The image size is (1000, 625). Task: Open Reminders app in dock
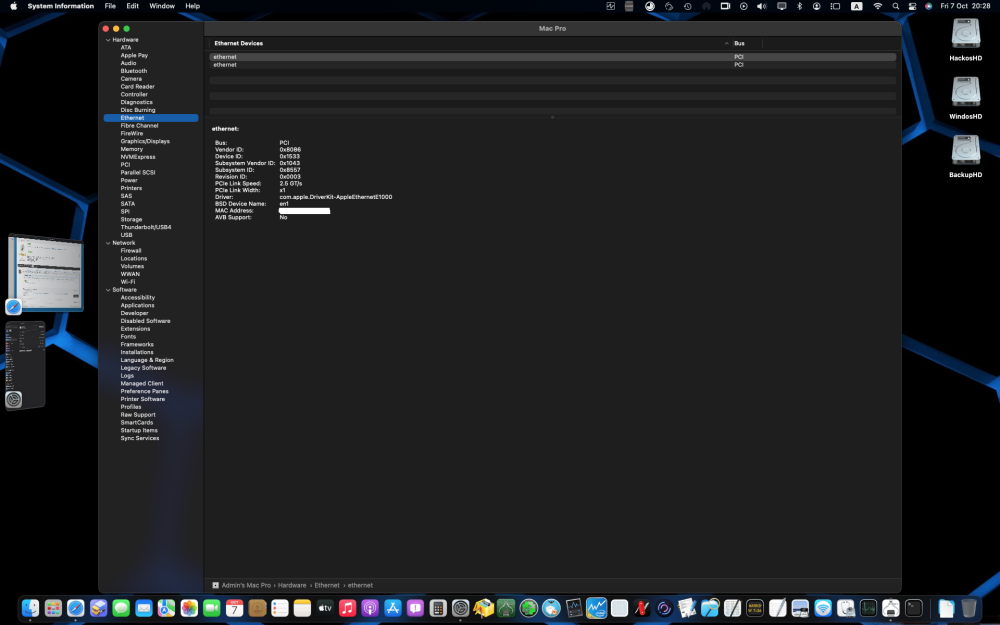pyautogui.click(x=280, y=608)
